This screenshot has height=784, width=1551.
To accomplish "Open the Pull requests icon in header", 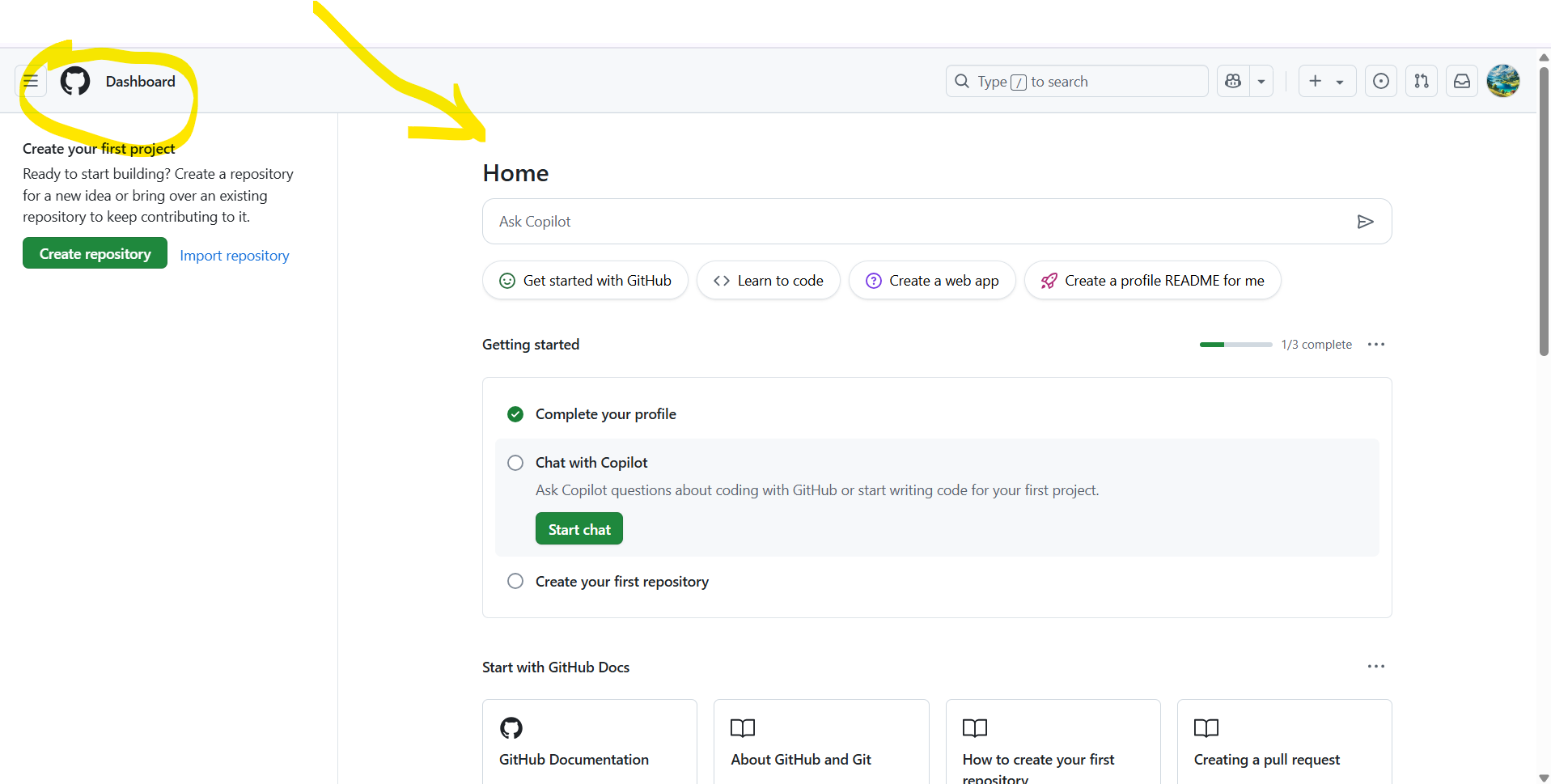I will pyautogui.click(x=1422, y=81).
